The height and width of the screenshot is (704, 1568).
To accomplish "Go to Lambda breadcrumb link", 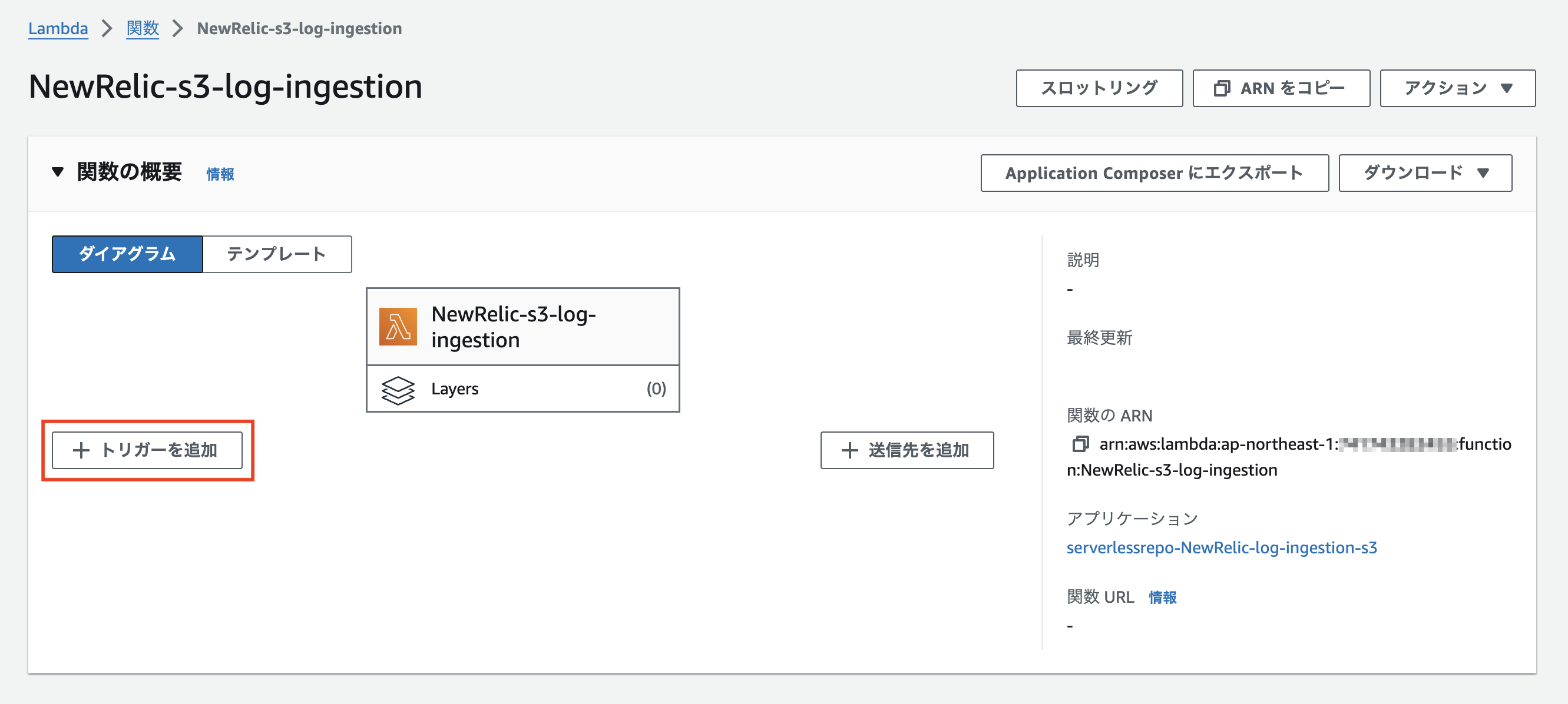I will pyautogui.click(x=58, y=29).
